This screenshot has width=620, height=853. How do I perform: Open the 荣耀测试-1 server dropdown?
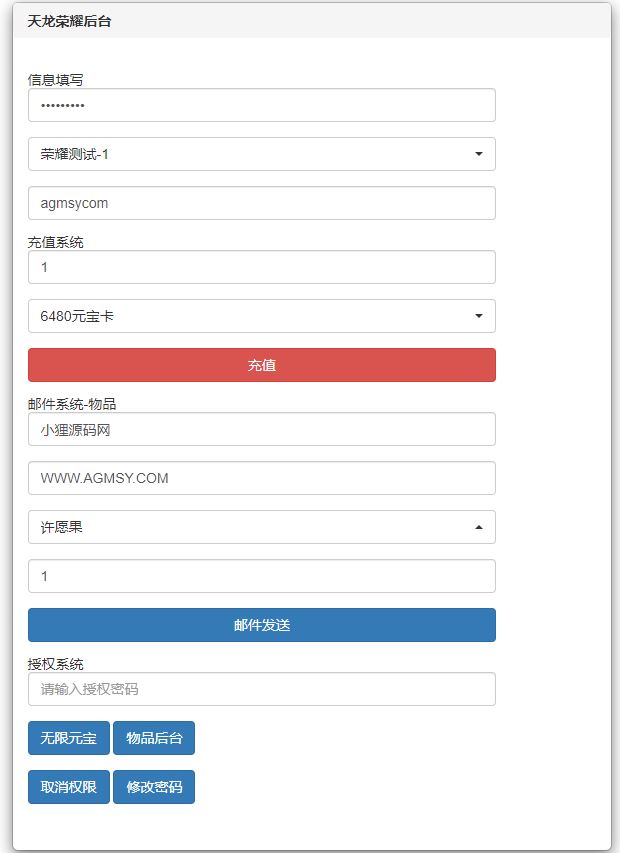point(261,154)
